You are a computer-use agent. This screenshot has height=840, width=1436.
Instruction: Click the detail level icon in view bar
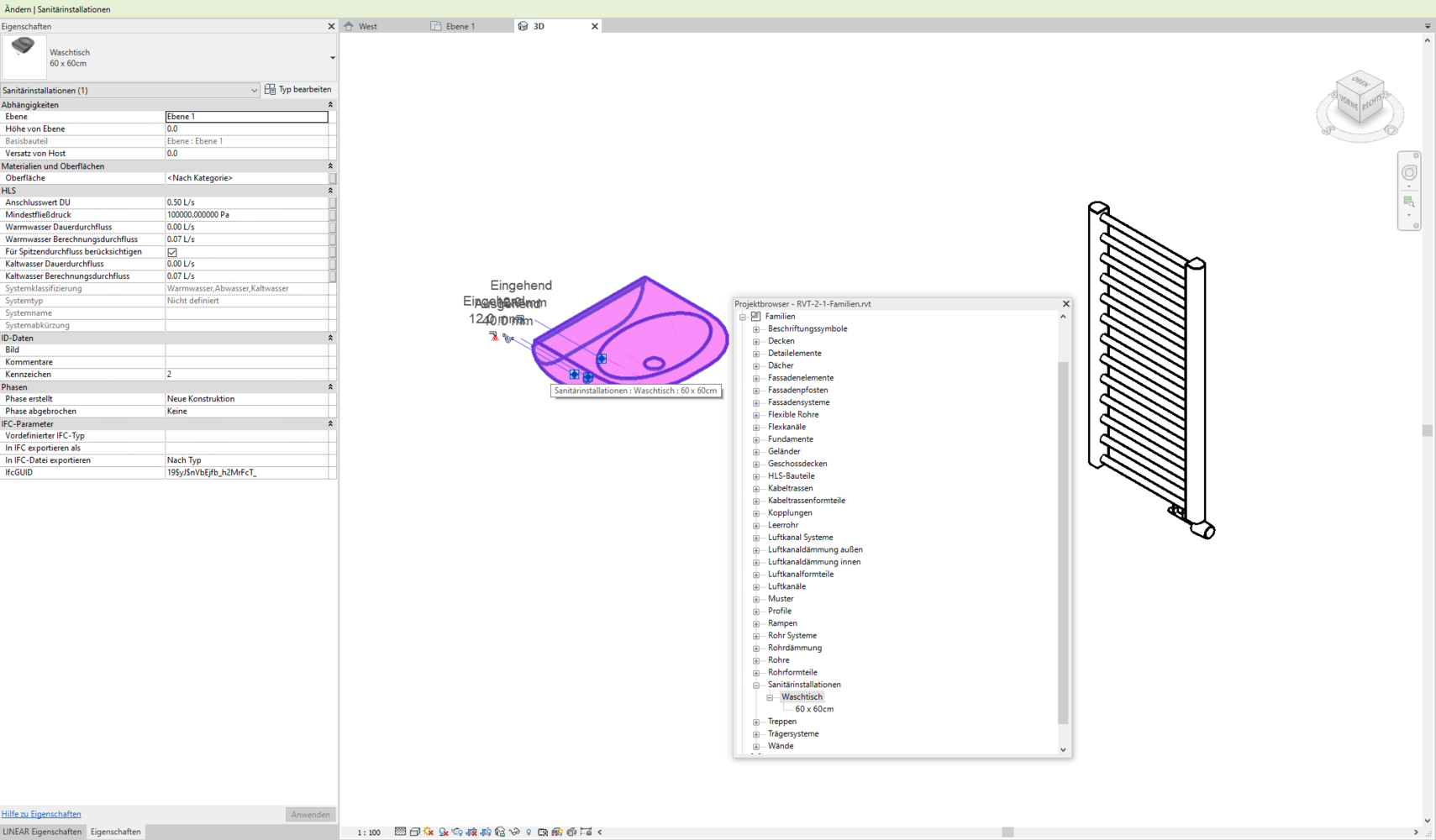(x=400, y=832)
